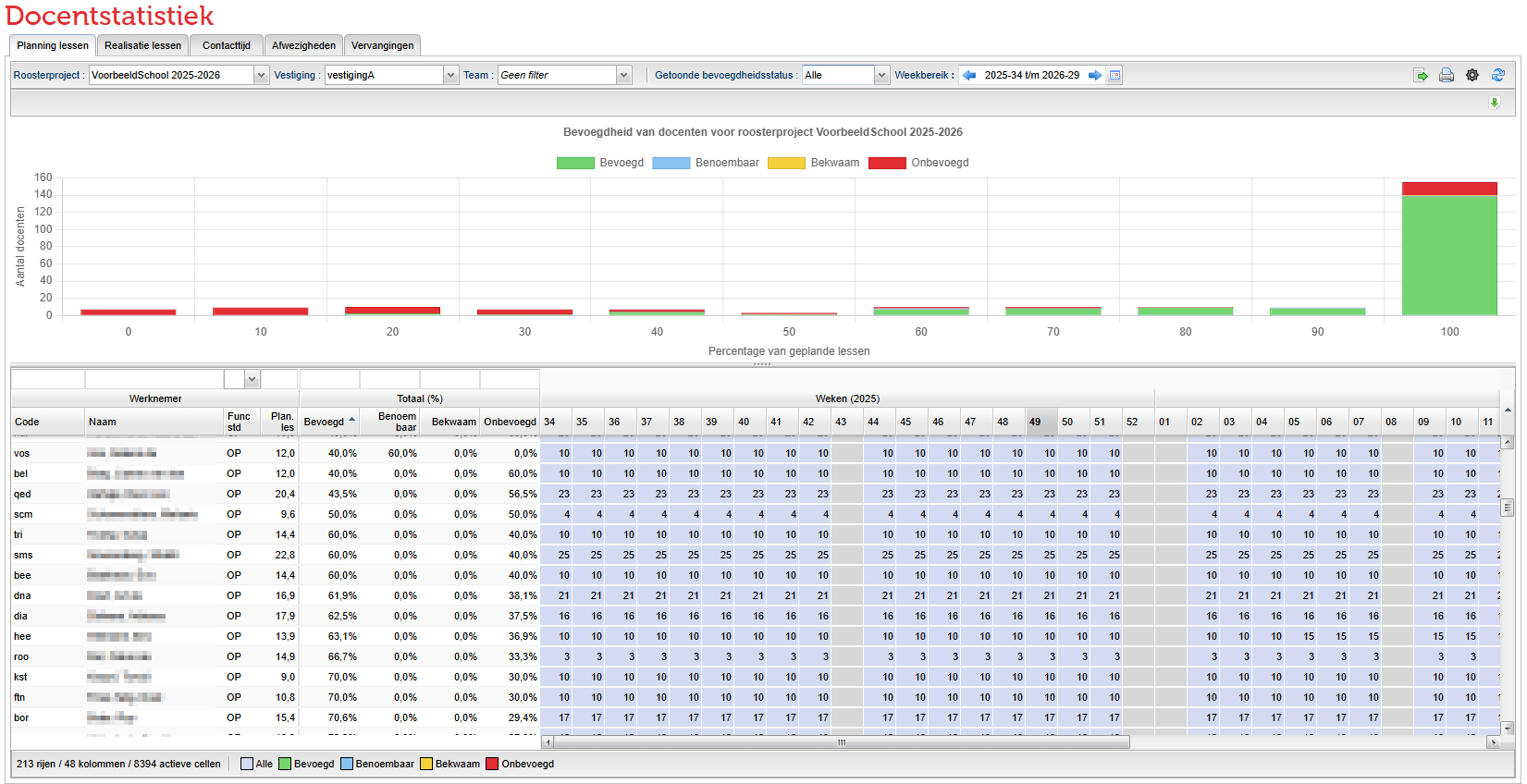Go to previous week range with left arrow
This screenshot has width=1527, height=784.
point(969,76)
